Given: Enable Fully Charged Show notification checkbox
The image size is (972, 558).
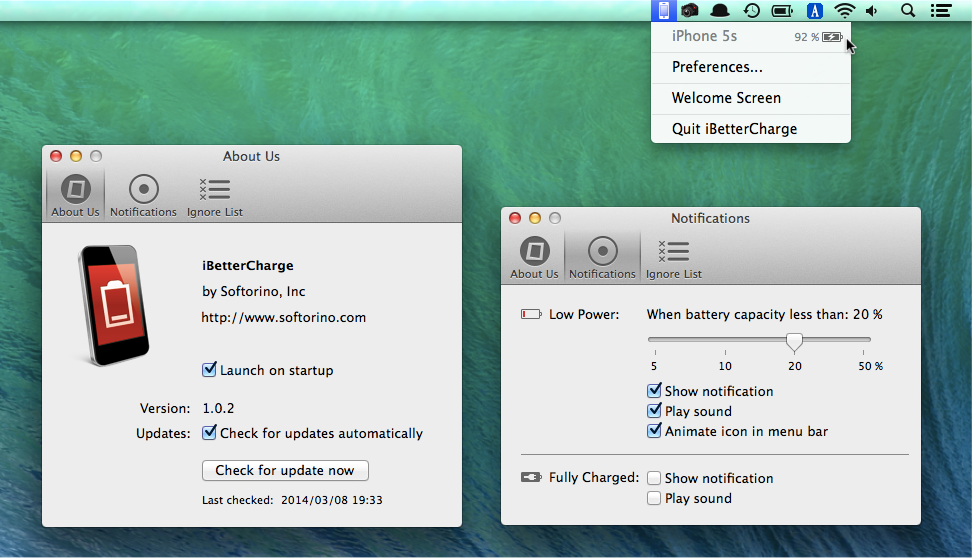Looking at the screenshot, I should pyautogui.click(x=654, y=478).
